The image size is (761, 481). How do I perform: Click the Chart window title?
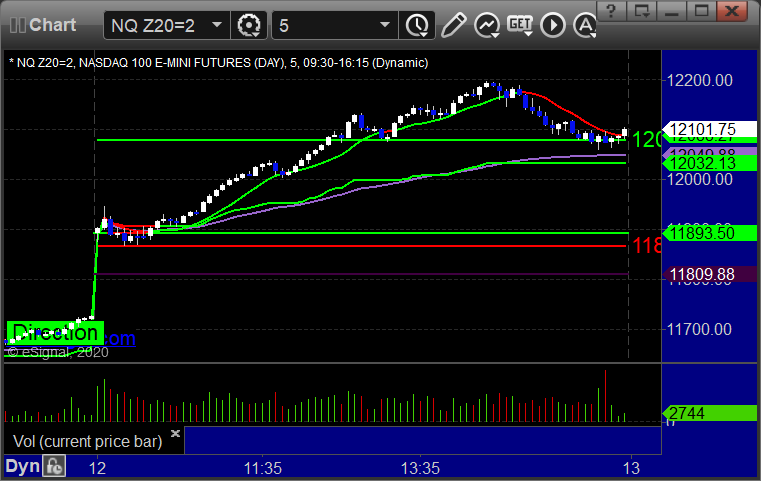[x=52, y=25]
